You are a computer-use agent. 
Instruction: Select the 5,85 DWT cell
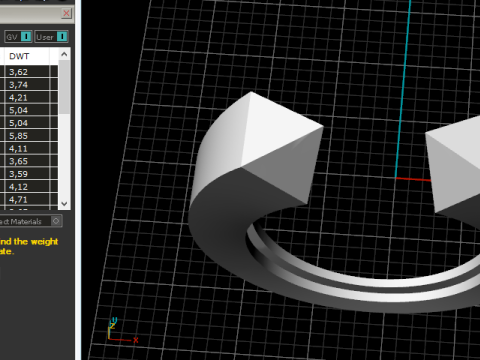click(27, 136)
